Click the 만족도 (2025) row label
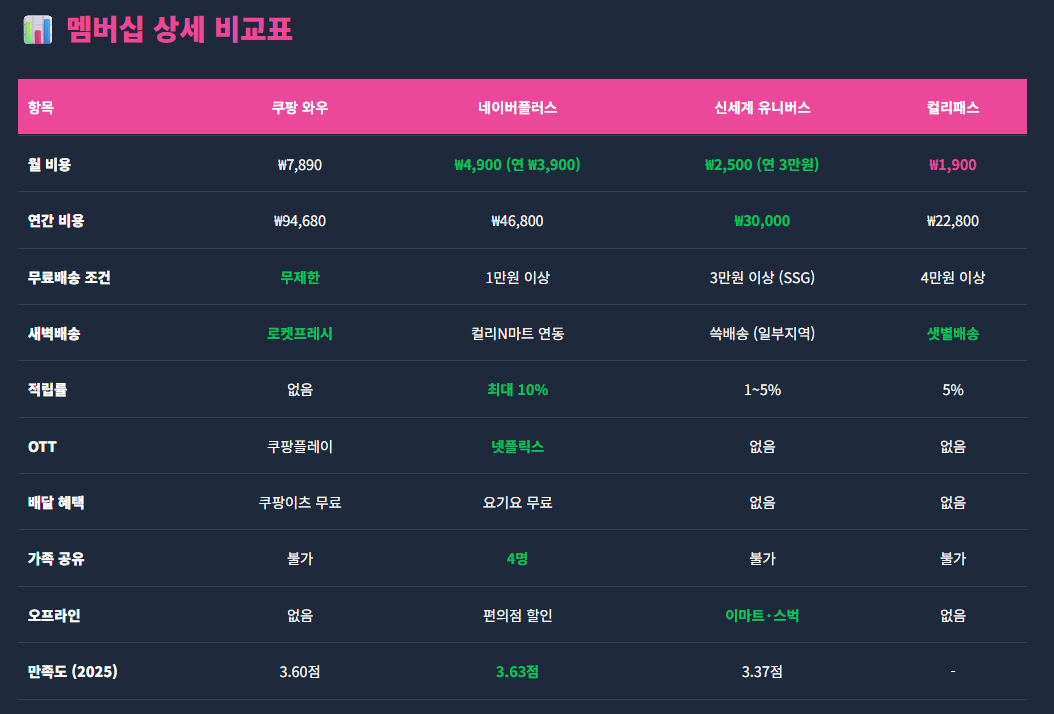Image resolution: width=1054 pixels, height=714 pixels. point(73,672)
